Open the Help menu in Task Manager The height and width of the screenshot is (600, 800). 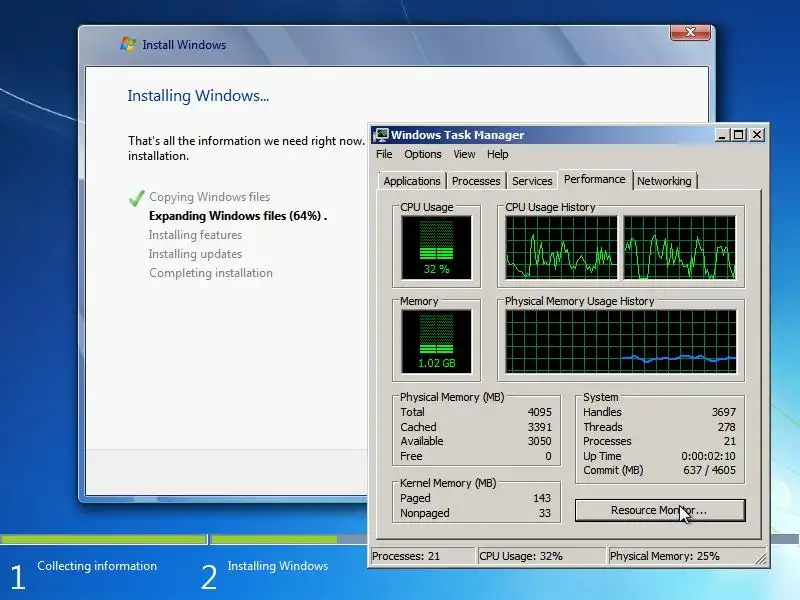click(497, 154)
